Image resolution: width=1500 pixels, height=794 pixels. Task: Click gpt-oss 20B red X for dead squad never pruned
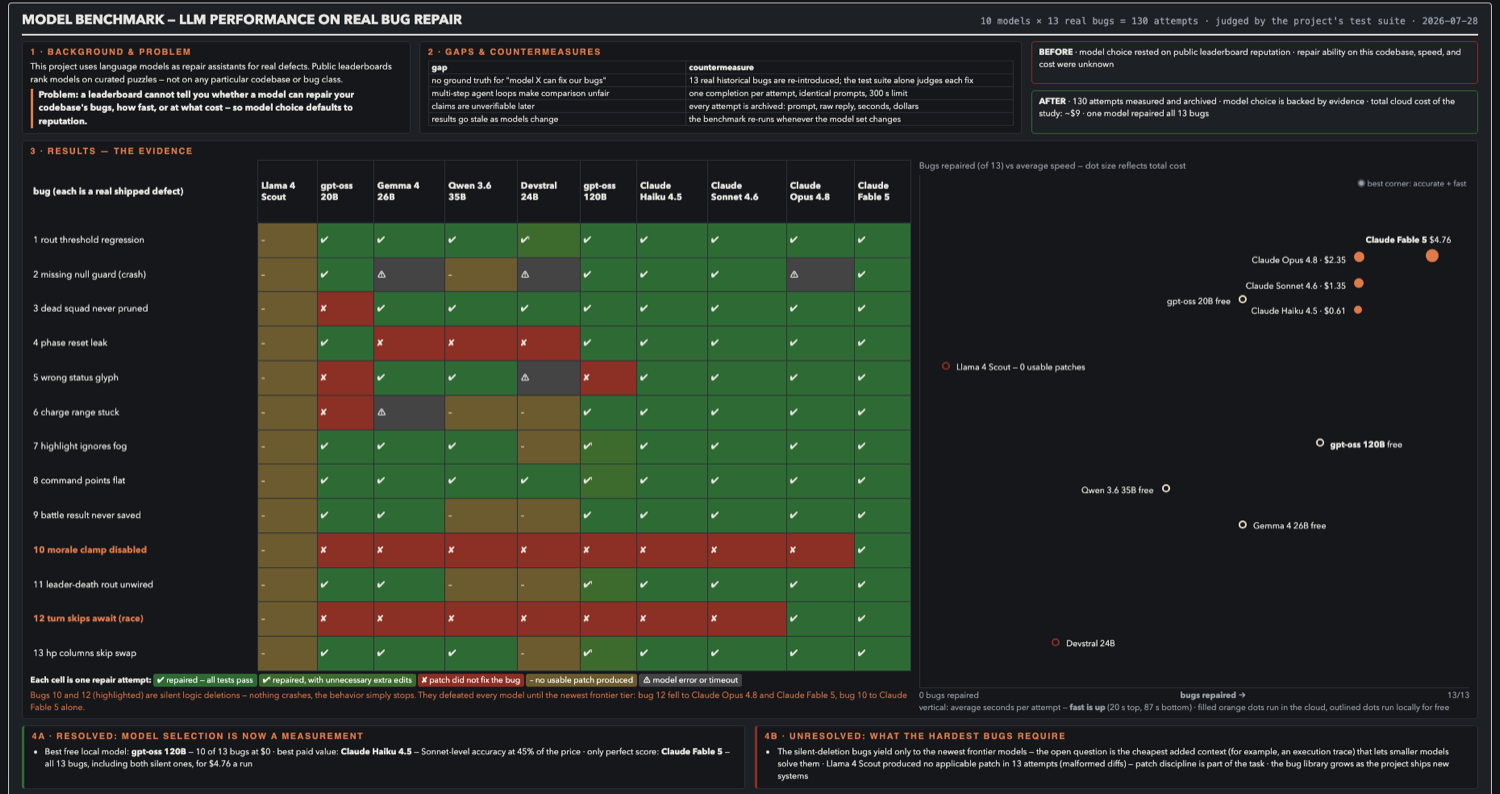pyautogui.click(x=323, y=309)
